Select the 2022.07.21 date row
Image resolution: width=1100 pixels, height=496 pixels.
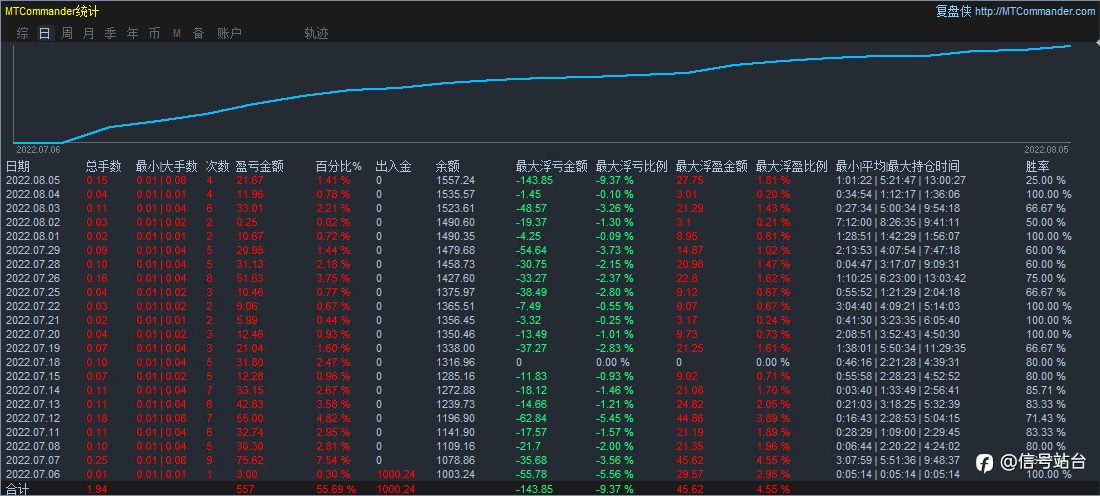click(x=550, y=320)
